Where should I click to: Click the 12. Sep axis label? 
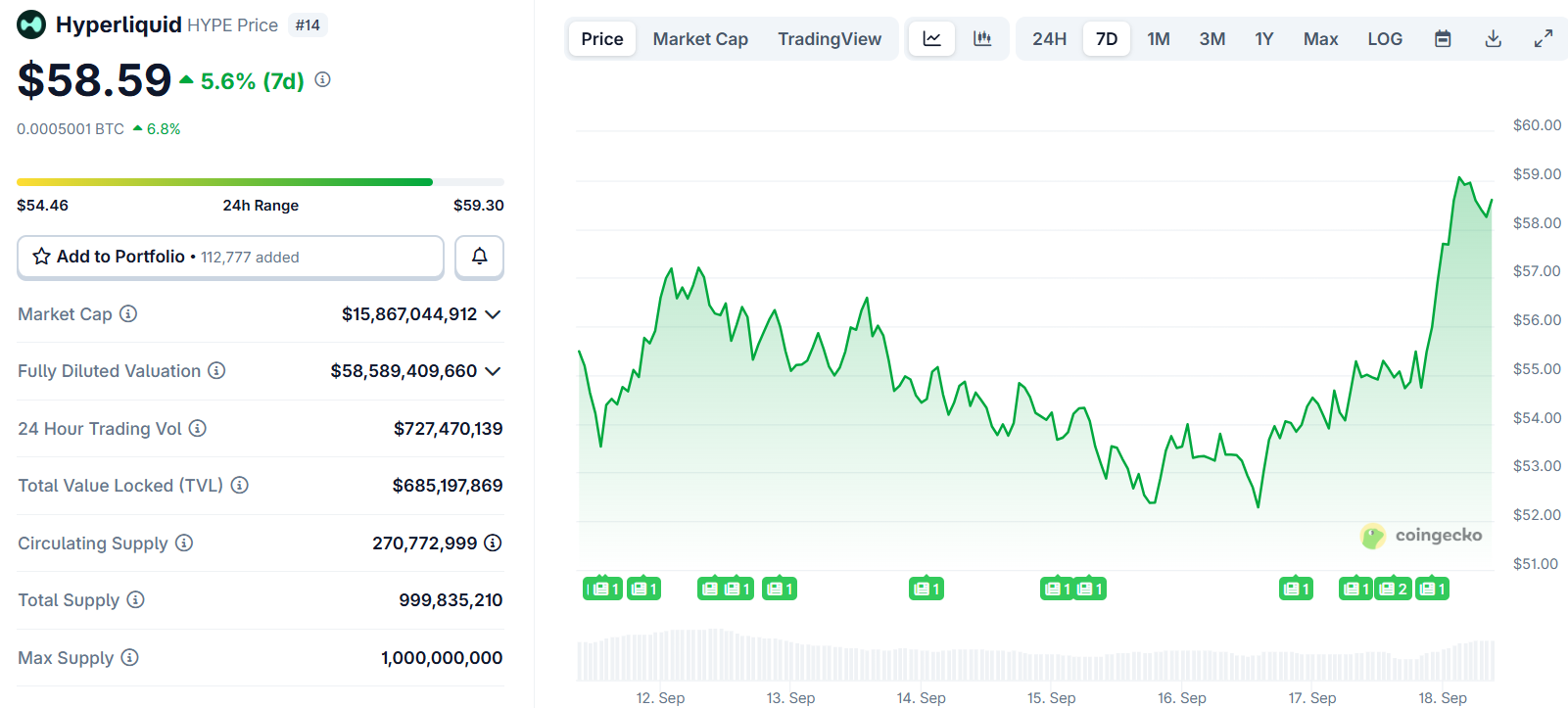(x=660, y=697)
